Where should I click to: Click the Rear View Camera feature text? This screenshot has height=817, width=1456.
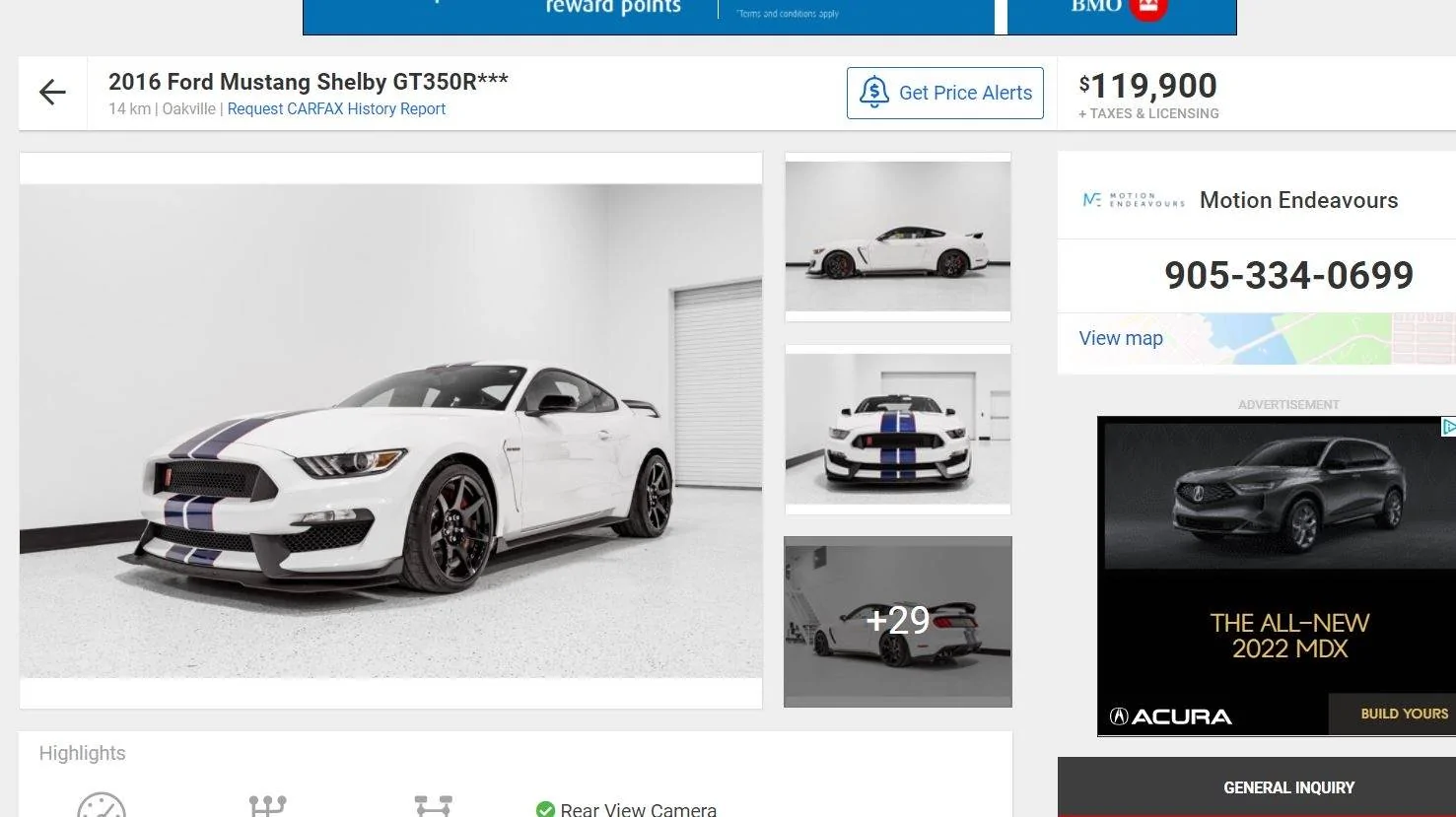(x=638, y=809)
